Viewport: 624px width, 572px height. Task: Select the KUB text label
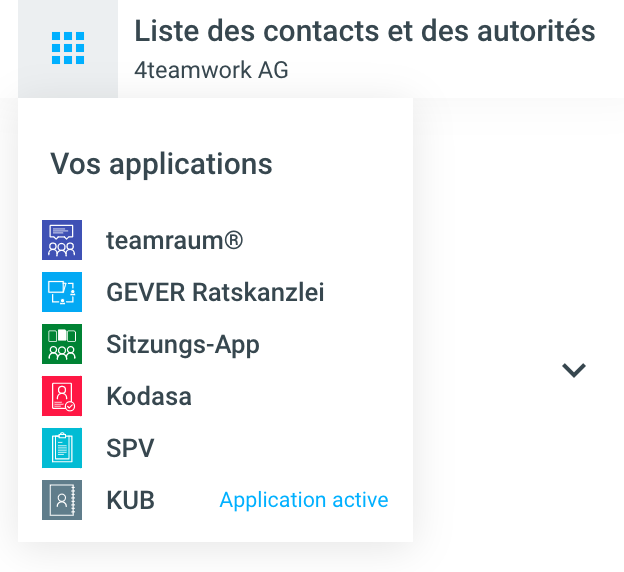[x=130, y=500]
